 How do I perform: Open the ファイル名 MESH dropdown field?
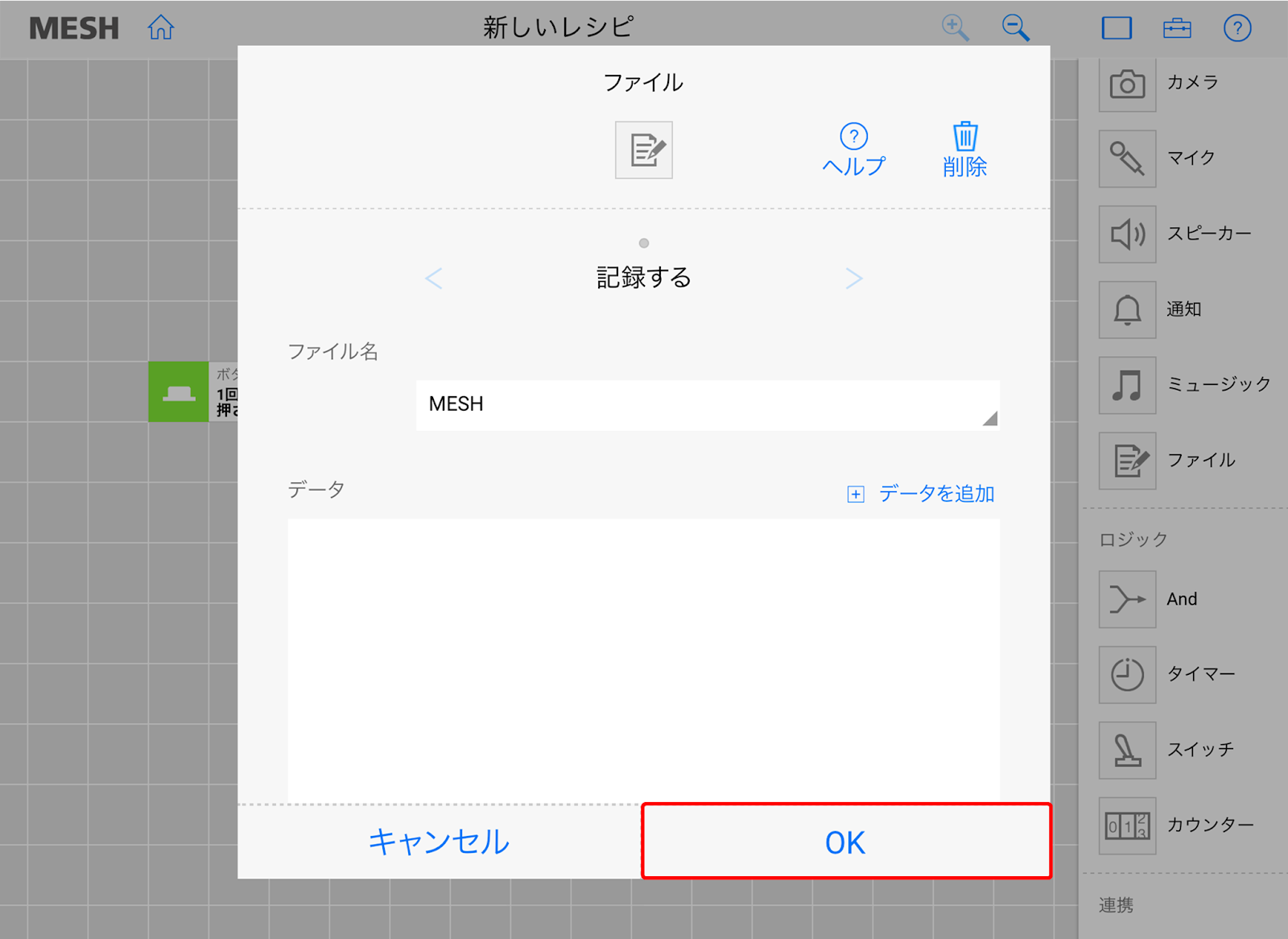tap(708, 405)
